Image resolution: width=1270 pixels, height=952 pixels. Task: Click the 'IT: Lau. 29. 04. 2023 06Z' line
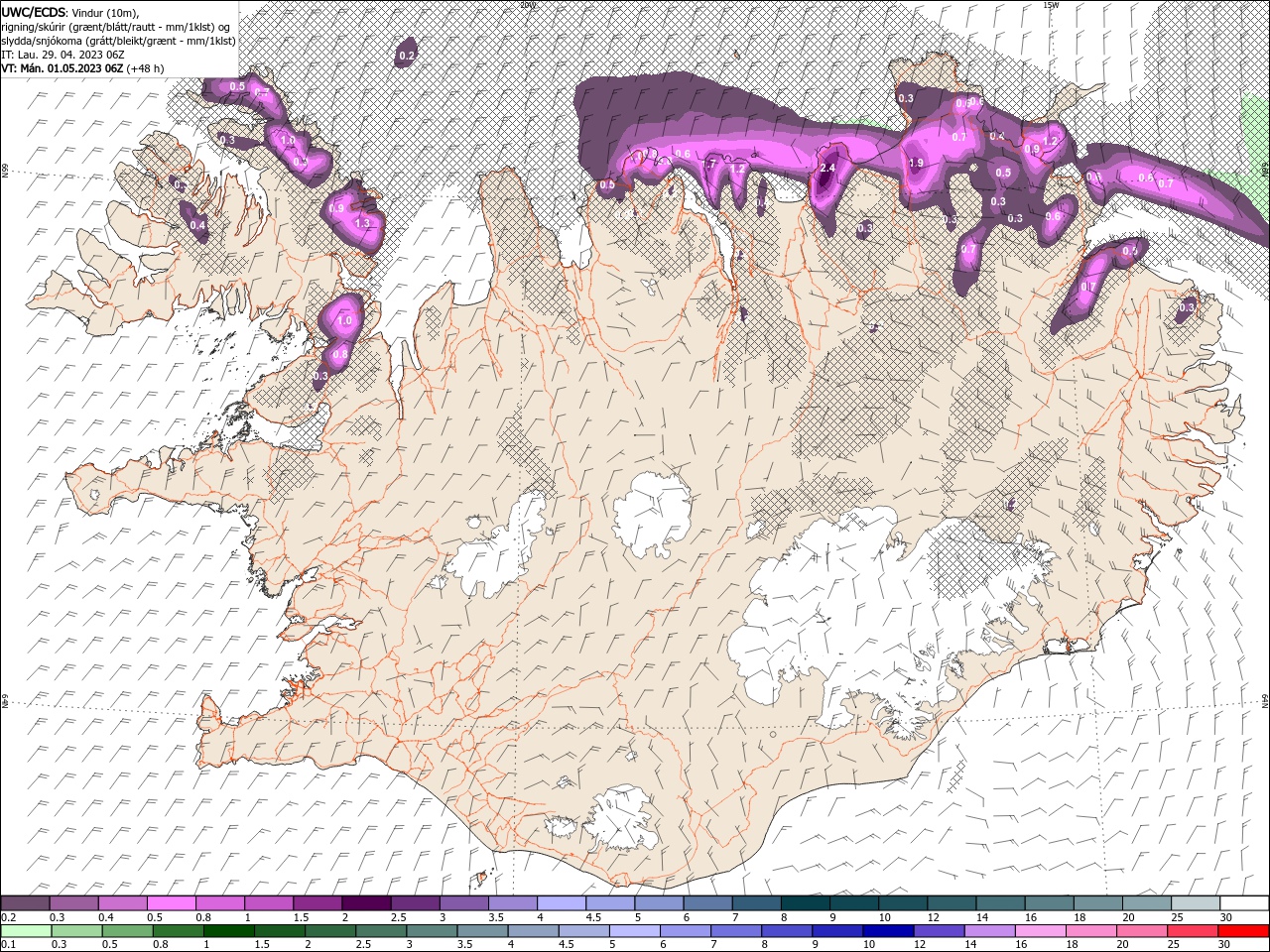tap(63, 55)
